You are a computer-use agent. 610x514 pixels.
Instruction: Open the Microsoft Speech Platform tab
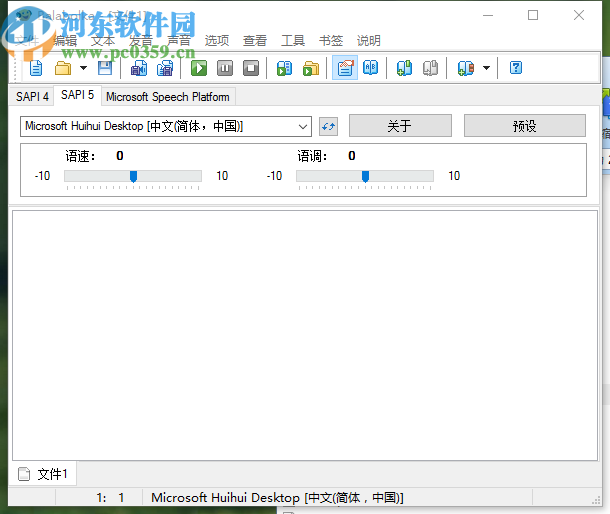(x=168, y=96)
